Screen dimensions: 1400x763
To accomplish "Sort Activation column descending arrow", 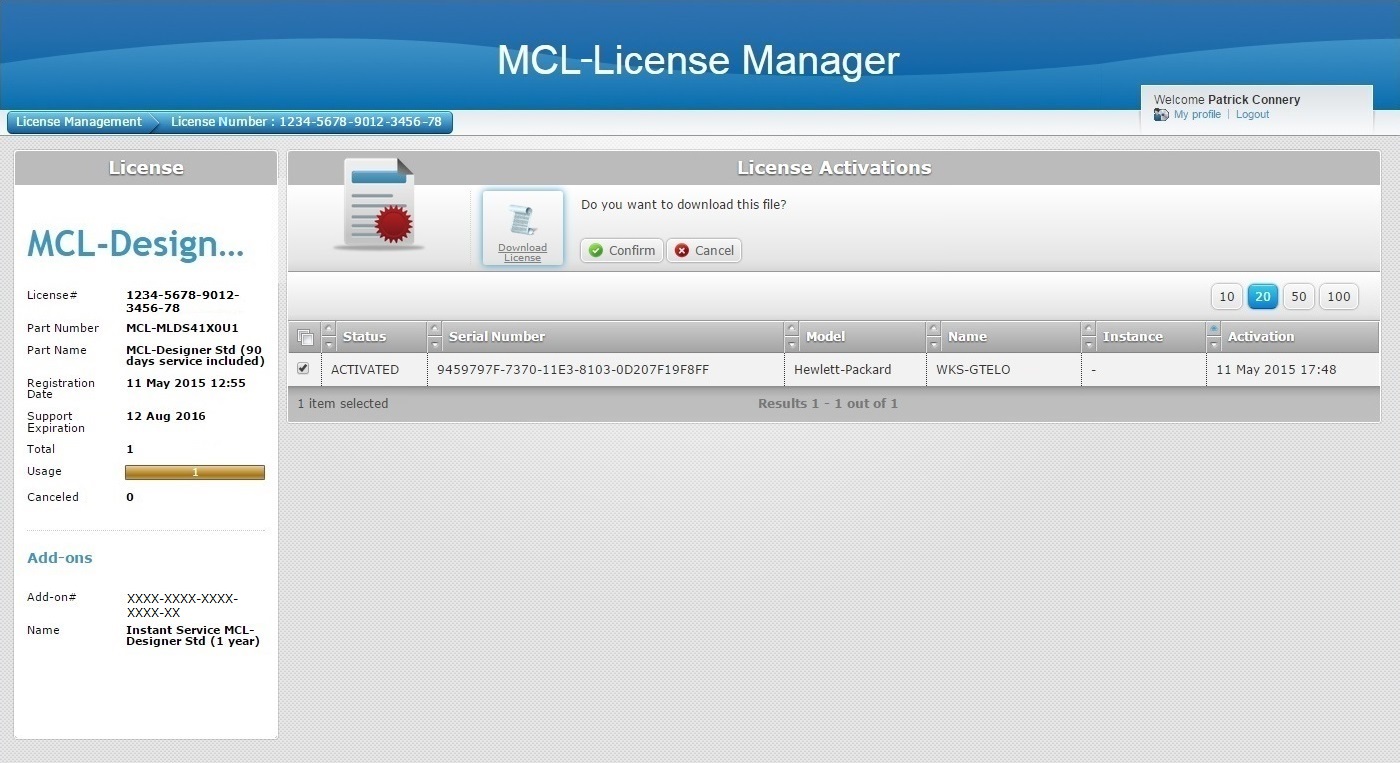I will pos(1214,345).
